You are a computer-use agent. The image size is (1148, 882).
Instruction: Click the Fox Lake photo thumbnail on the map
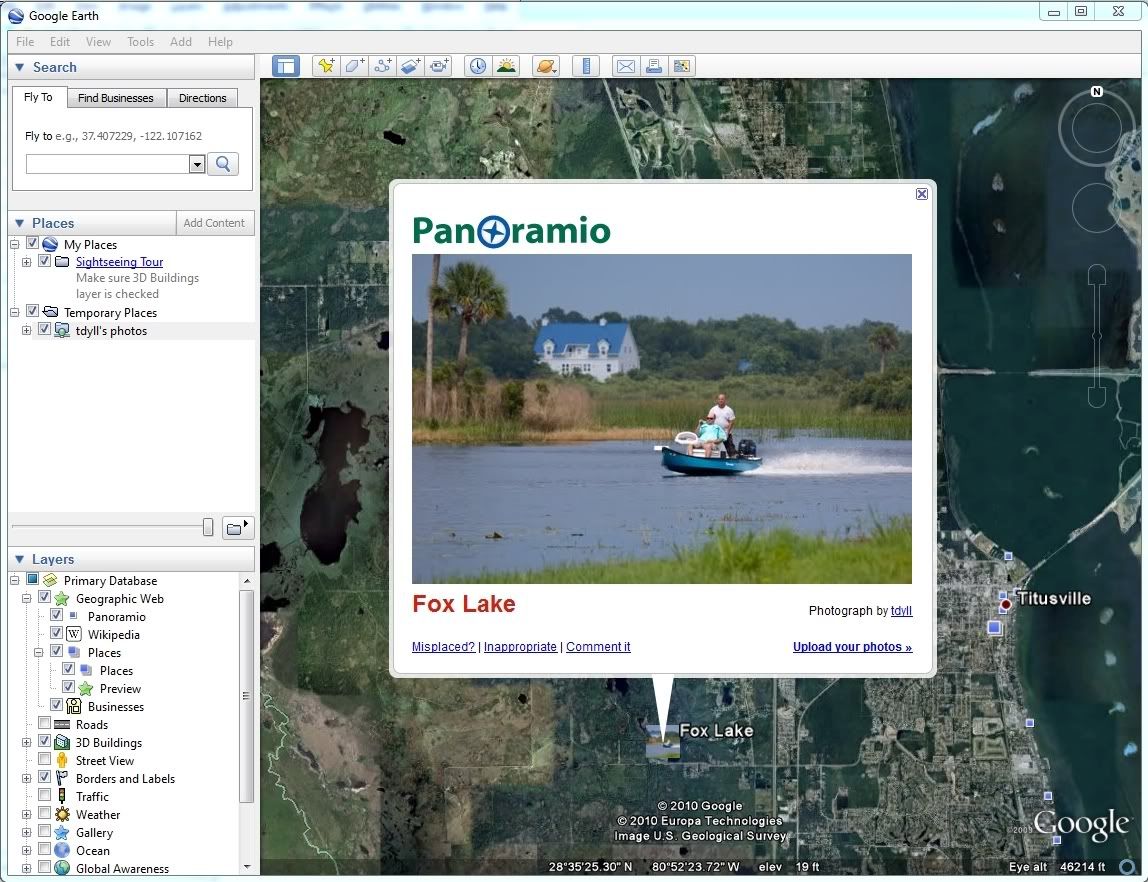click(x=663, y=743)
